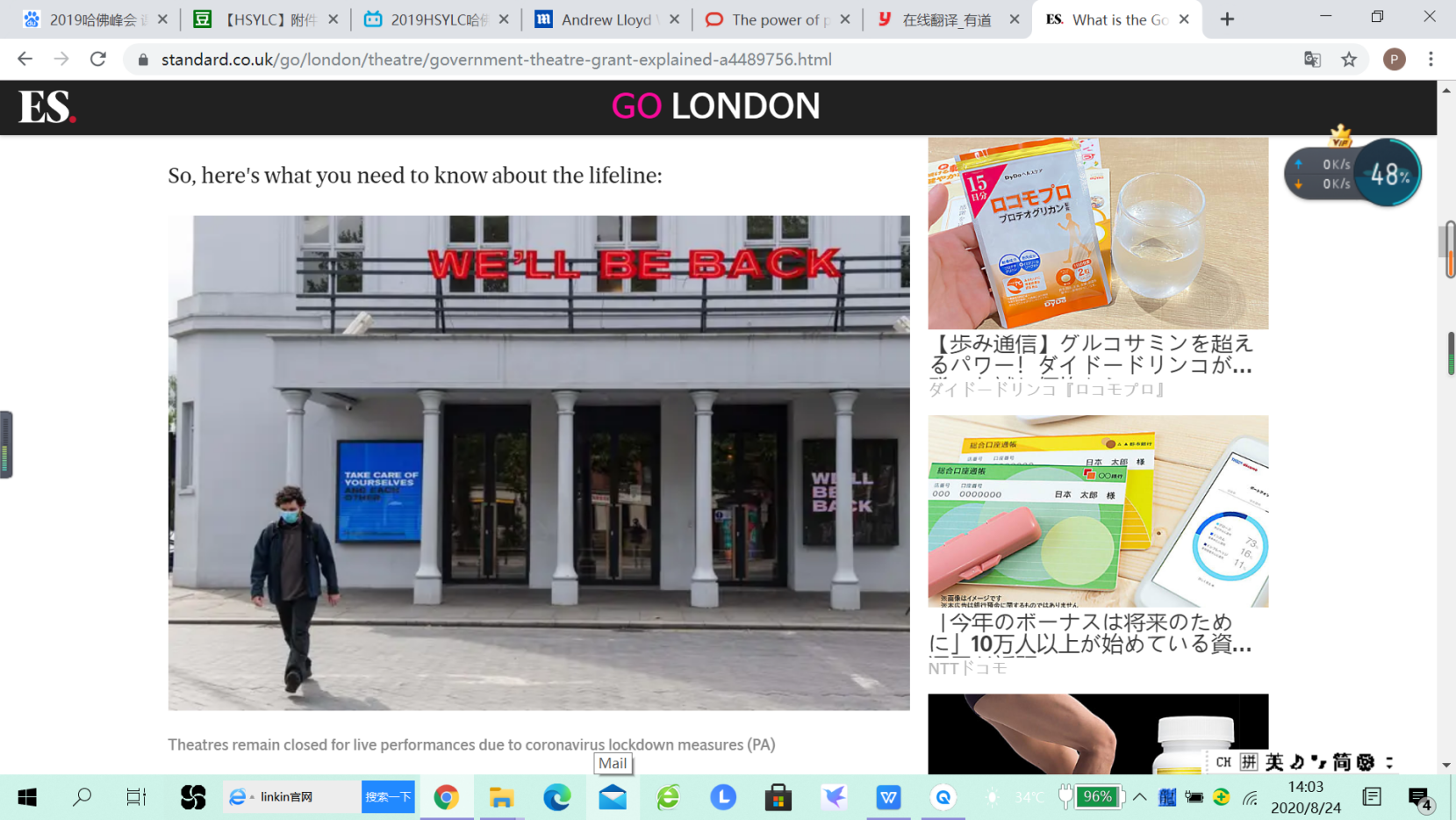Click the GO LONDON header link
1456x820 pixels.
pos(715,106)
